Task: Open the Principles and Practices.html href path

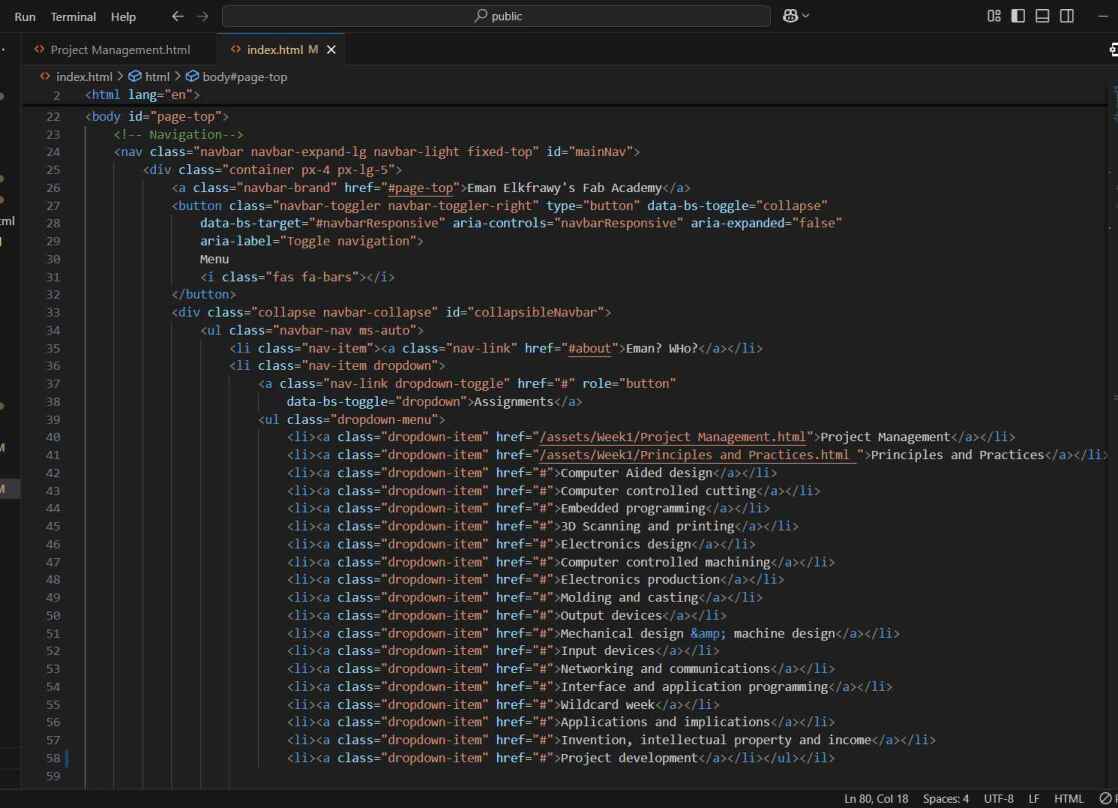Action: coord(697,455)
